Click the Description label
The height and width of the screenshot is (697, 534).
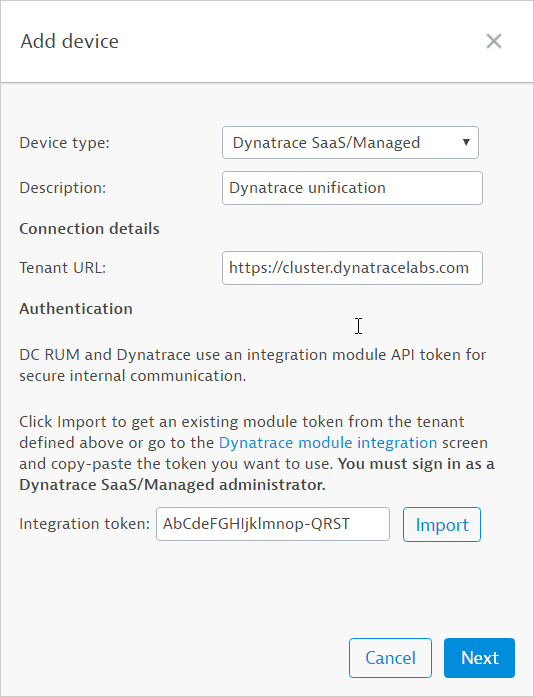pos(63,188)
